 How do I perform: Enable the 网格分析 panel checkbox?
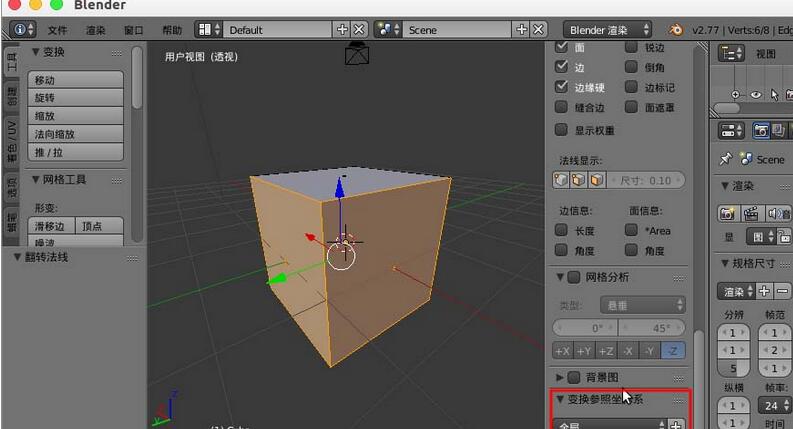[x=574, y=277]
